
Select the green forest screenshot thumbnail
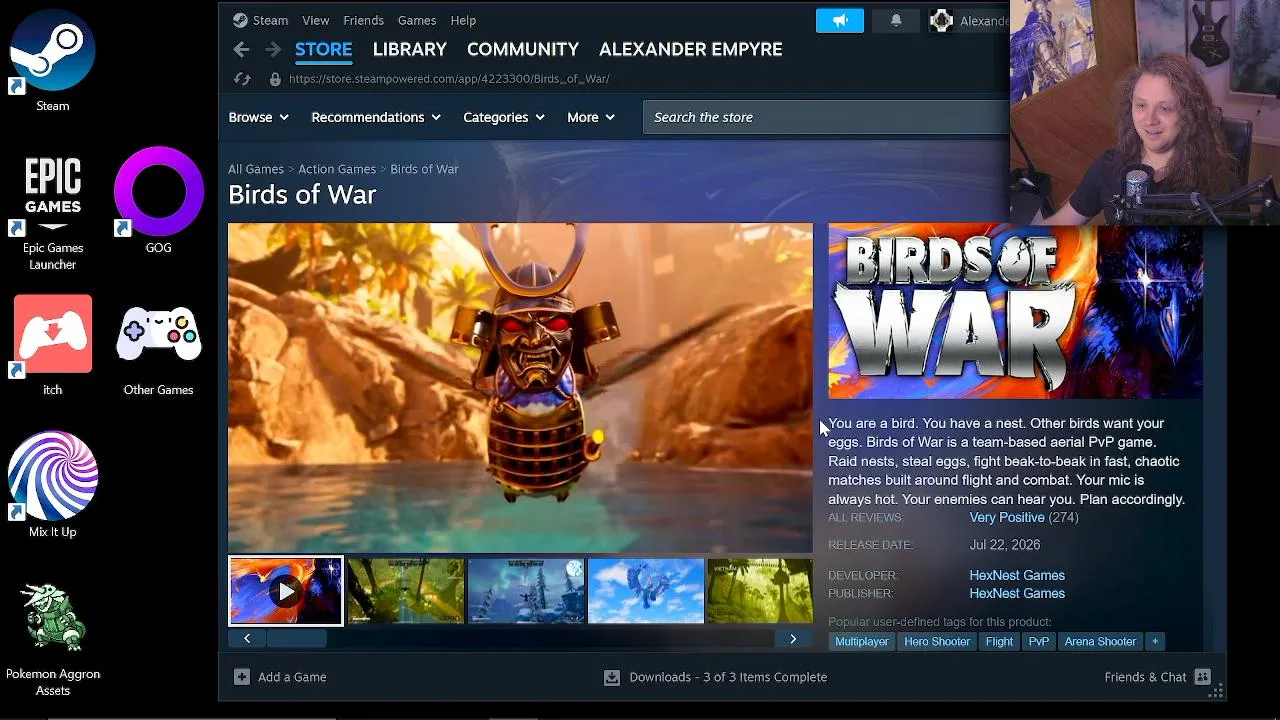coord(405,591)
